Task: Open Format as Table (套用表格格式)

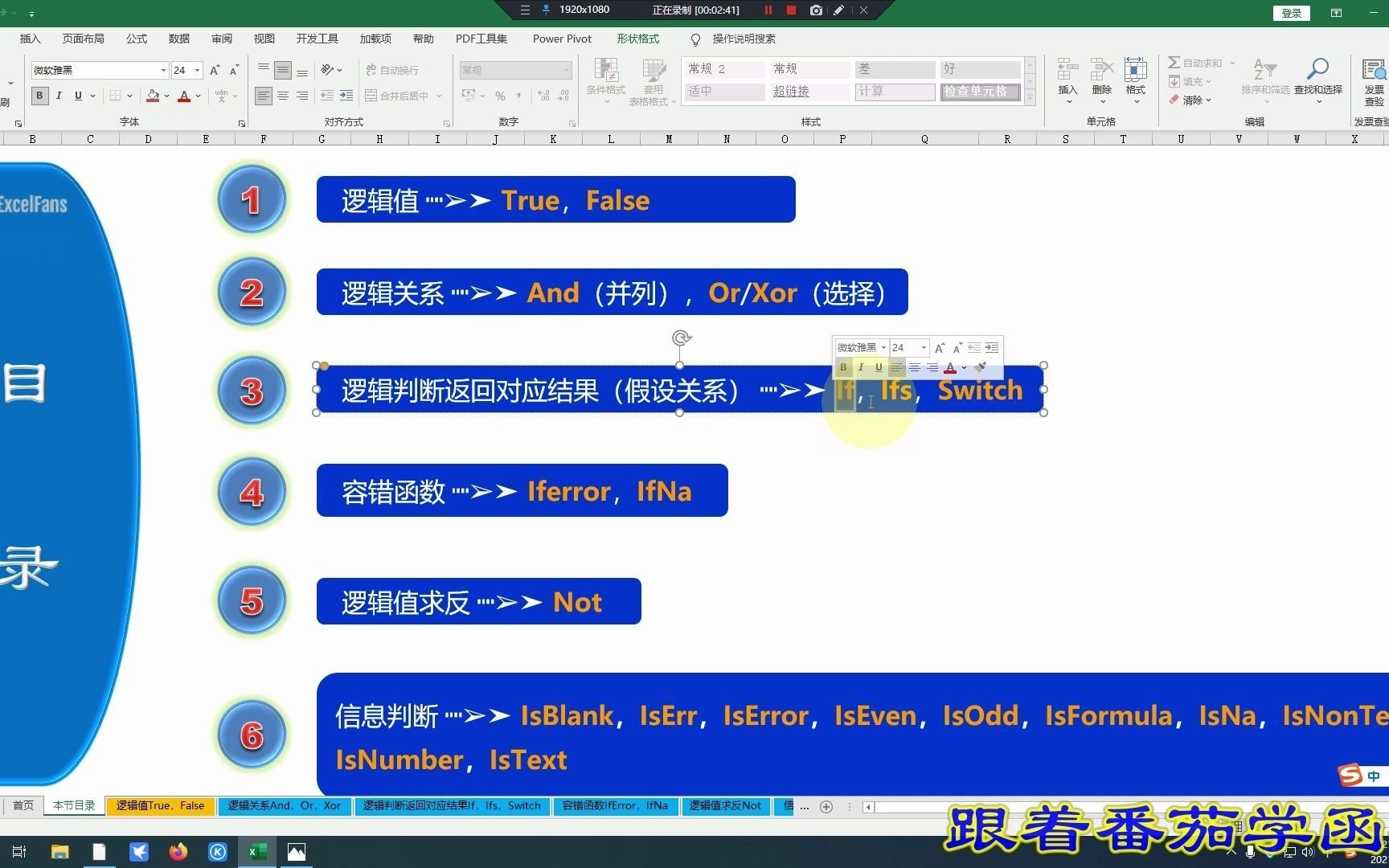Action: point(653,82)
